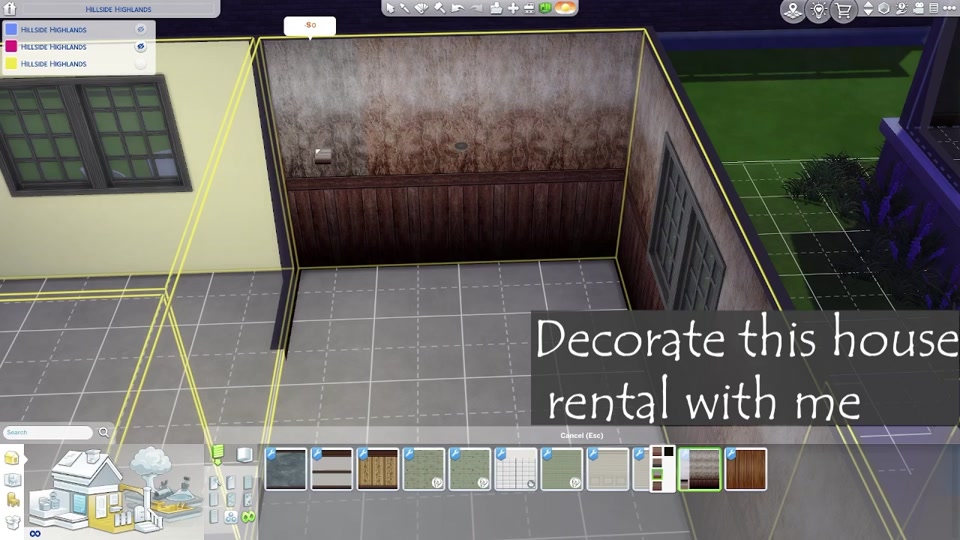Open the Hillside Highlands lot header

(x=118, y=9)
